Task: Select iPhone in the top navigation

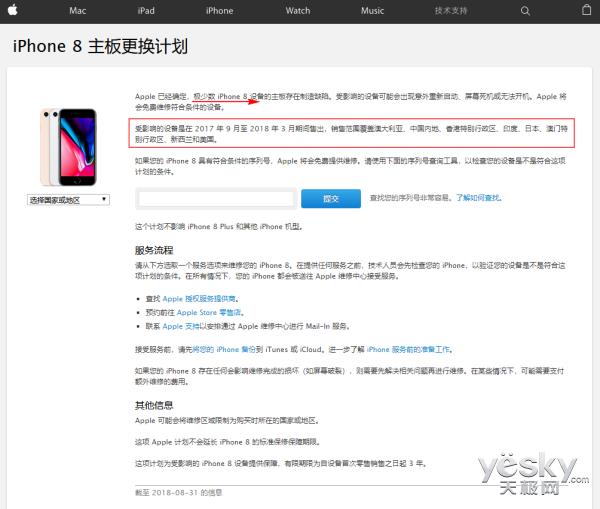Action: [x=219, y=10]
